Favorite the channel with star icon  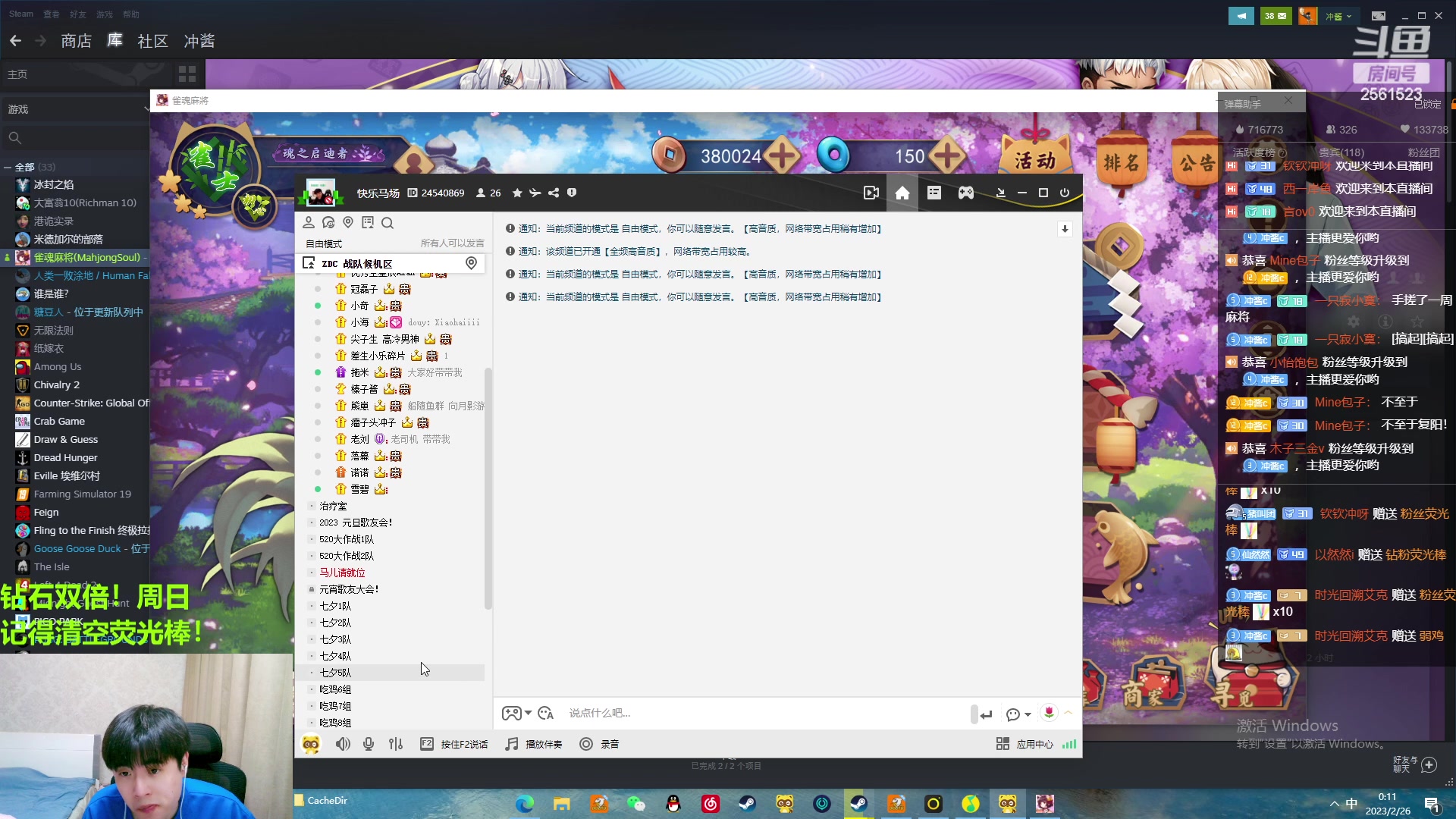[517, 193]
